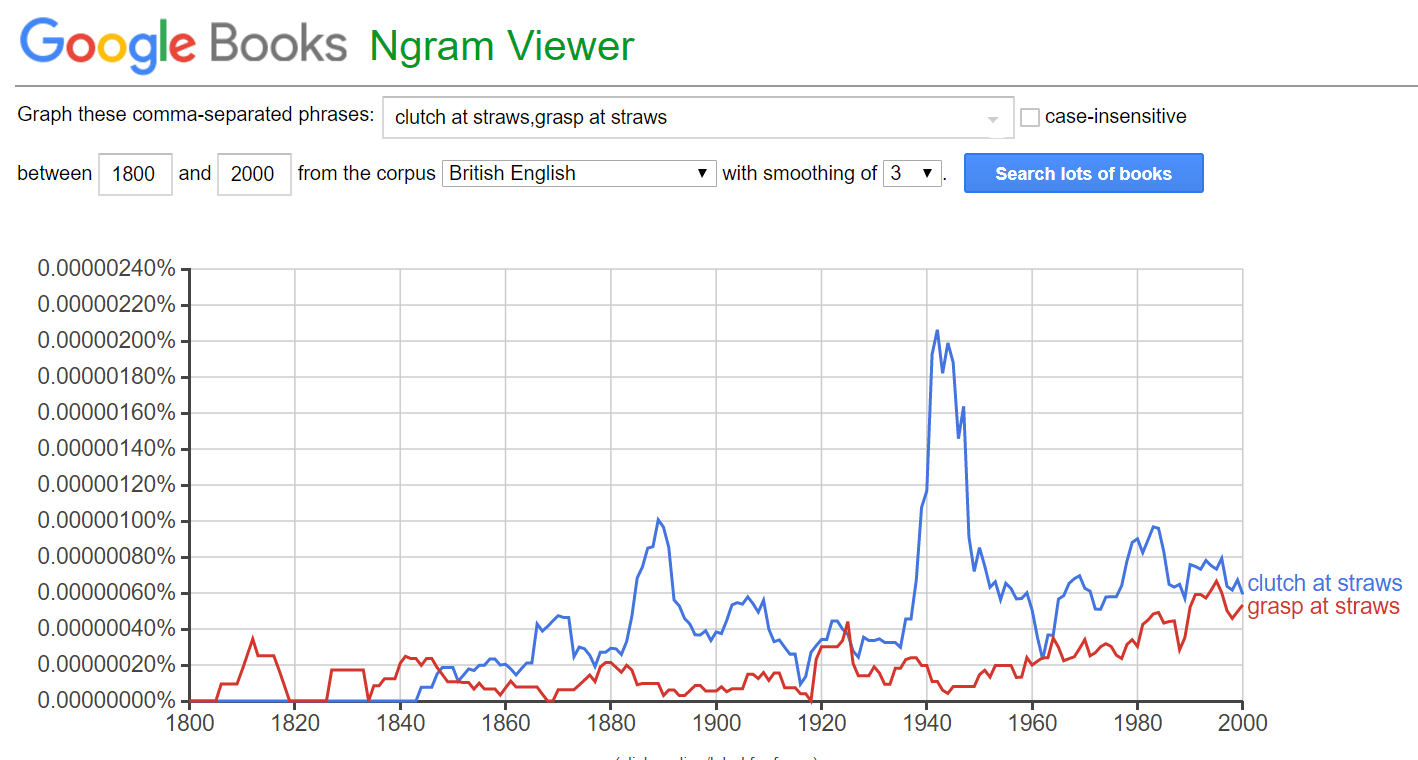Enable the case-insensitive checkbox
Image resolution: width=1418 pixels, height=760 pixels.
1030,116
